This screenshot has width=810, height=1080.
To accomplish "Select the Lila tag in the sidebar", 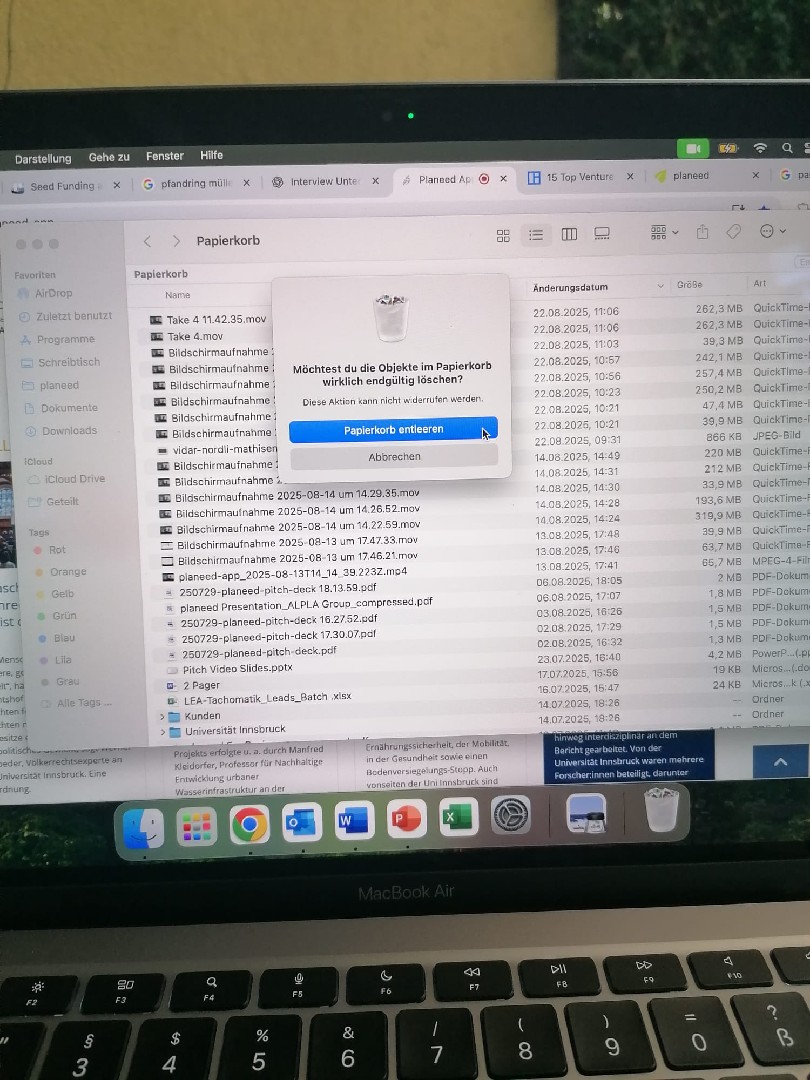I will click(x=56, y=660).
